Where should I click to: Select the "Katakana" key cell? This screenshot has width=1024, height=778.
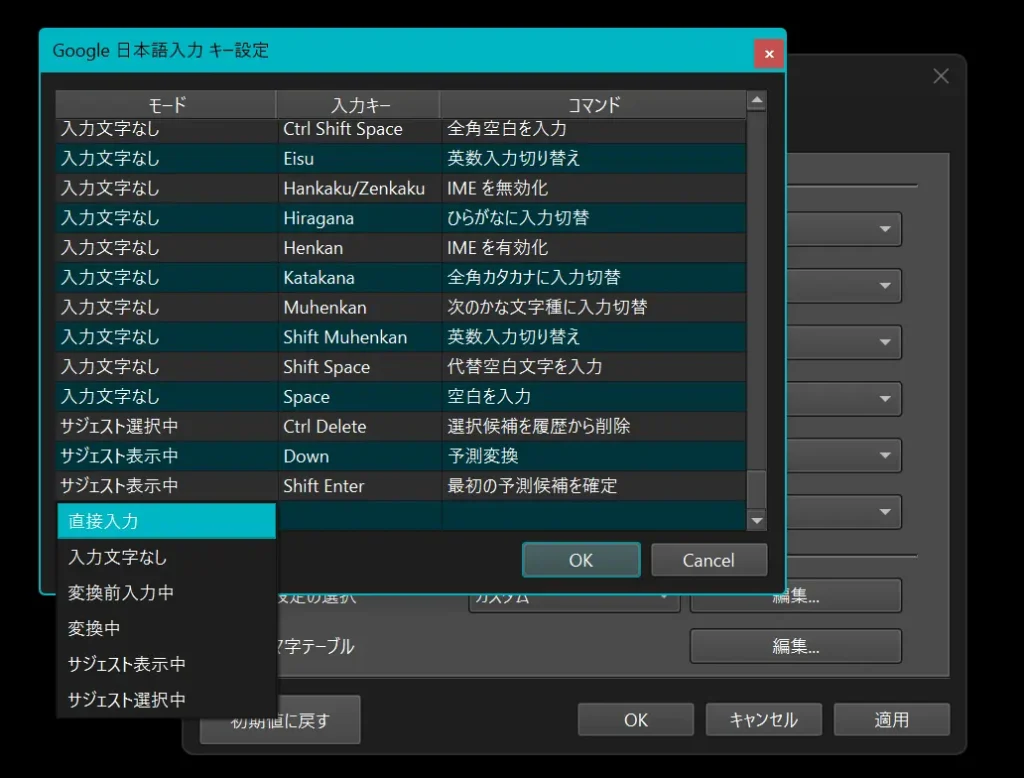[x=359, y=278]
